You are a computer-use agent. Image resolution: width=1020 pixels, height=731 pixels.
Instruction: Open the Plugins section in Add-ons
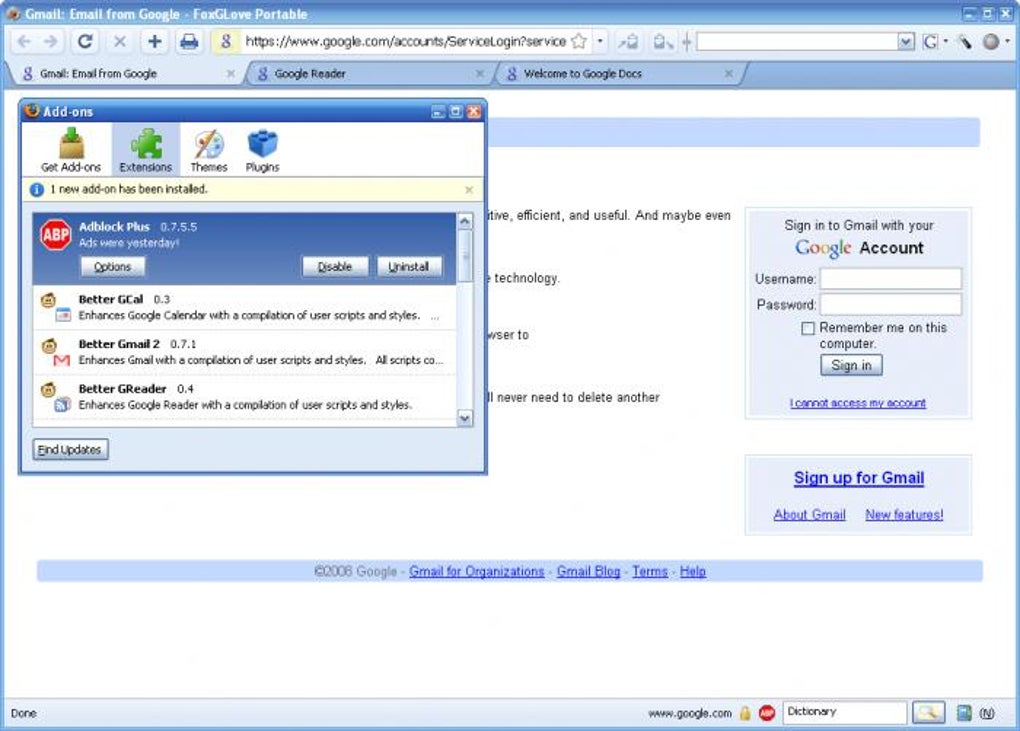(262, 150)
